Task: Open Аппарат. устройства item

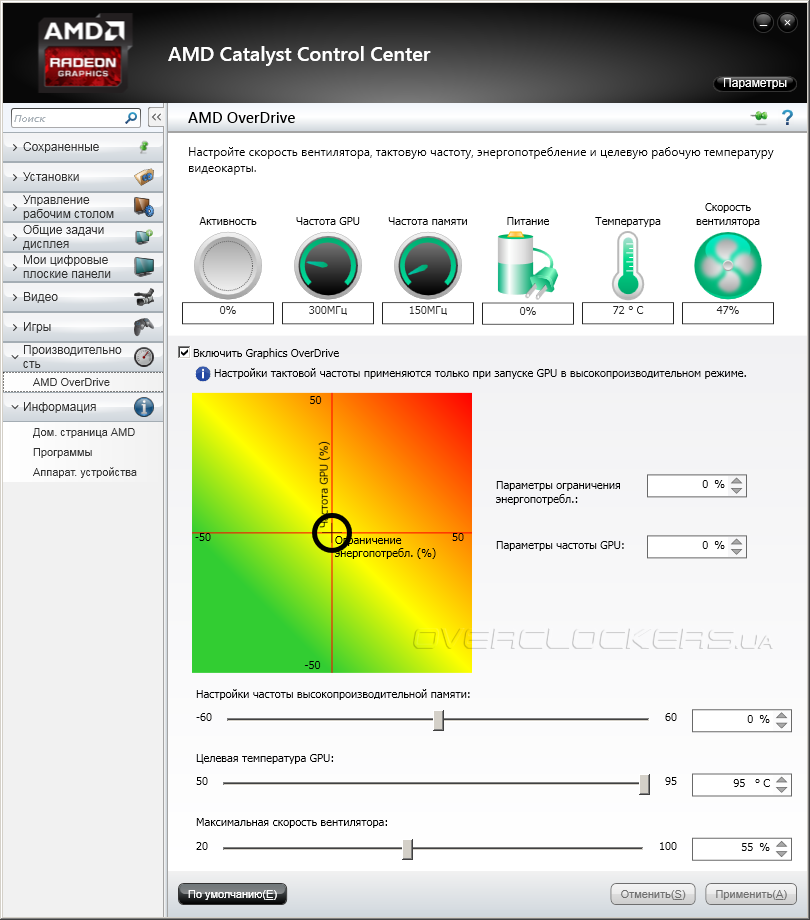Action: tap(84, 472)
